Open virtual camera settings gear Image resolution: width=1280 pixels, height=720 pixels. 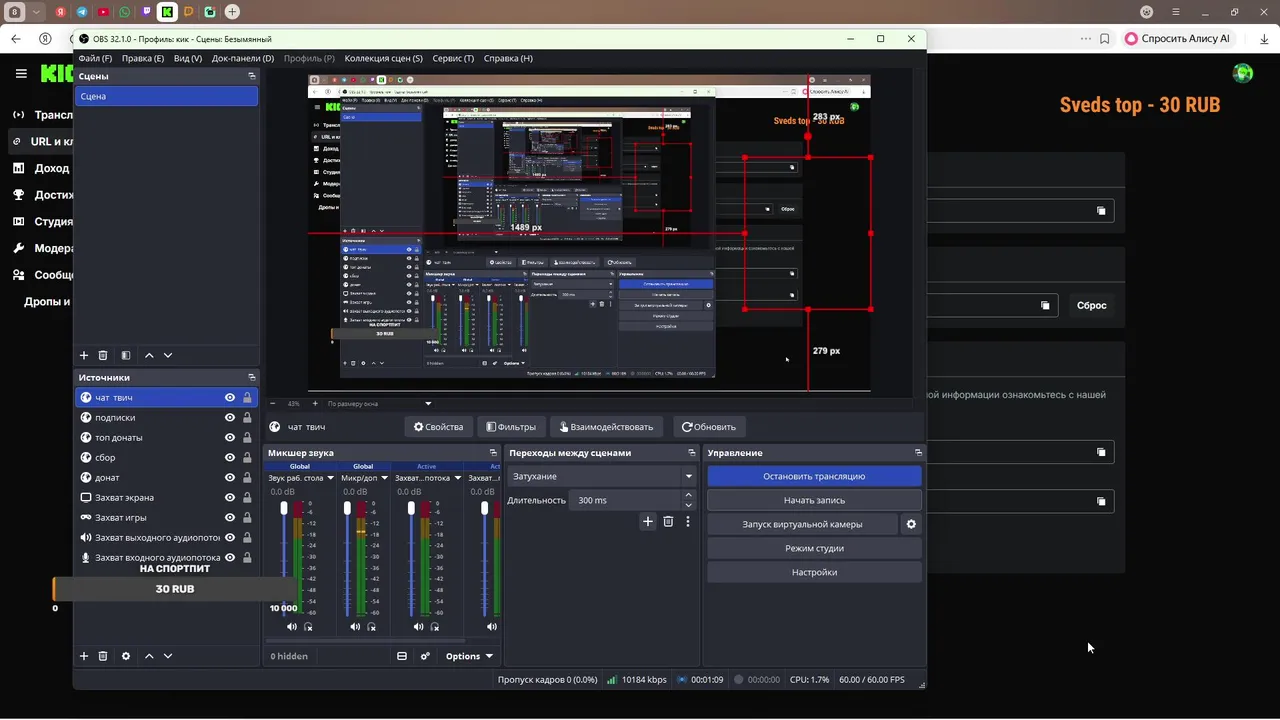(x=911, y=524)
